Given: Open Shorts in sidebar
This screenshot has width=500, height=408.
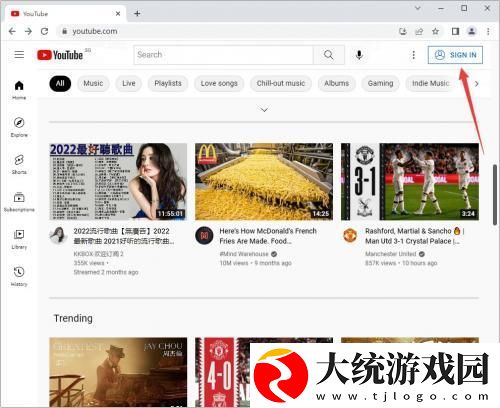Looking at the screenshot, I should coord(19,164).
